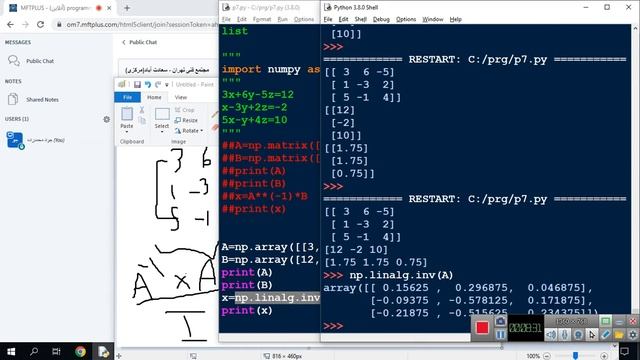Click zoom in plus in Paint

tap(604, 356)
